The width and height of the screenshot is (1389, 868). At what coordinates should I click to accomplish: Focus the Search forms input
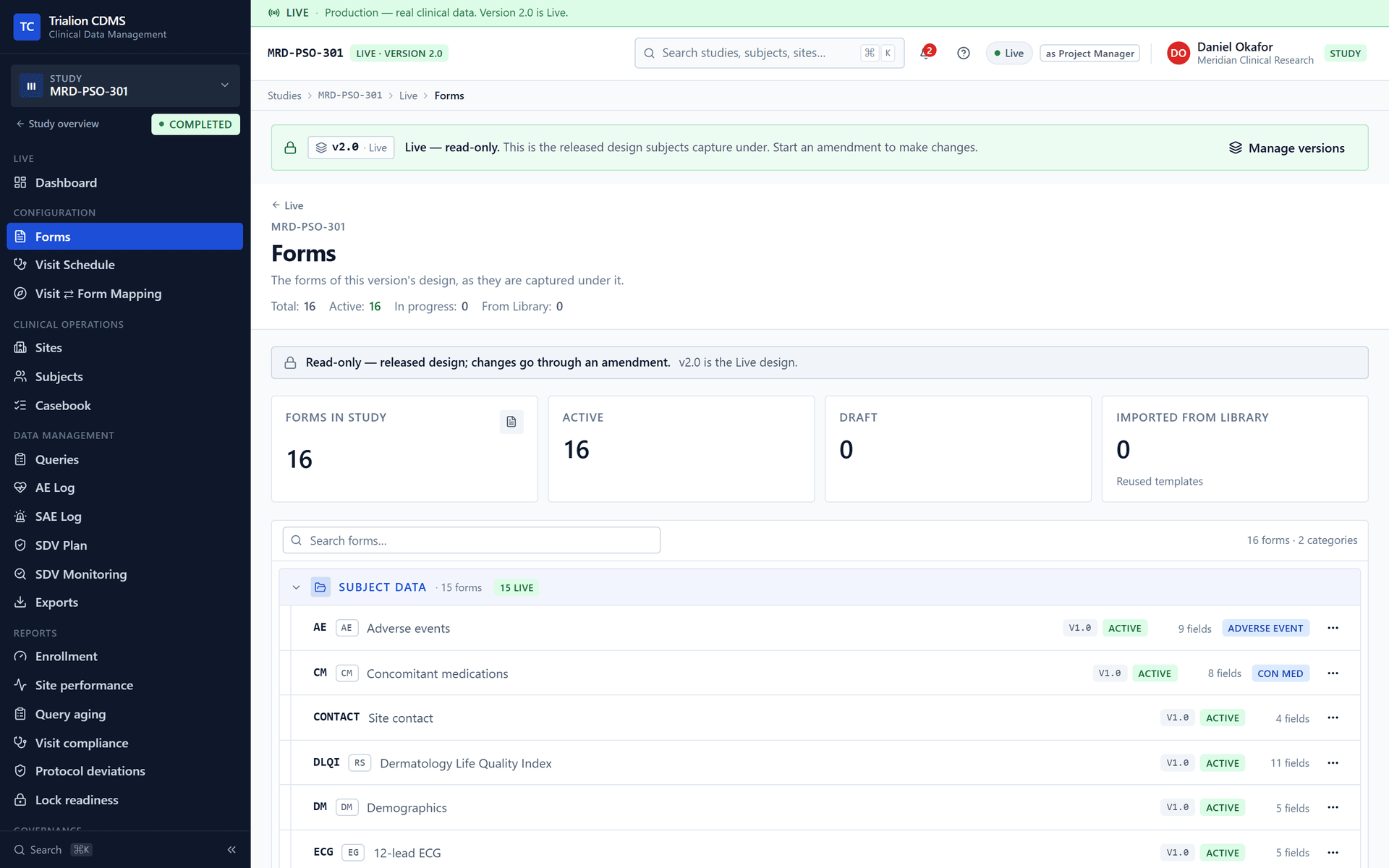tap(471, 540)
